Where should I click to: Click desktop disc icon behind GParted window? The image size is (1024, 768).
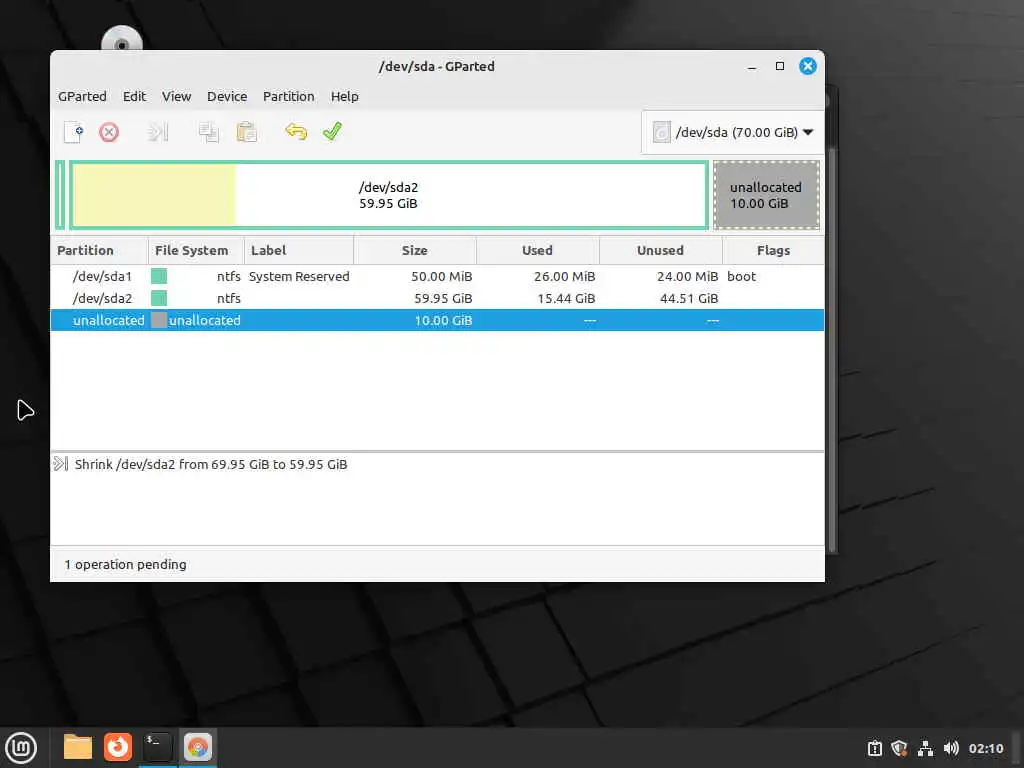pos(121,39)
